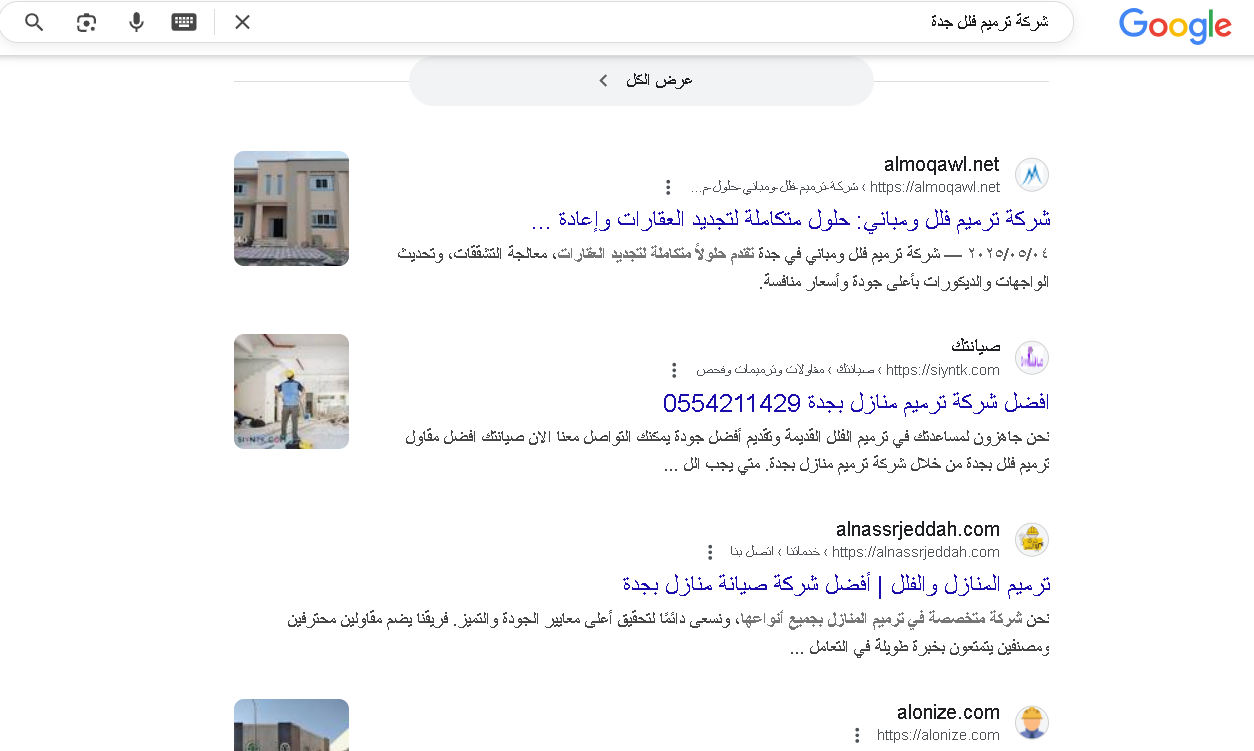Image resolution: width=1254 pixels, height=751 pixels.
Task: Expand results with the عرض الكل button
Action: pos(641,80)
